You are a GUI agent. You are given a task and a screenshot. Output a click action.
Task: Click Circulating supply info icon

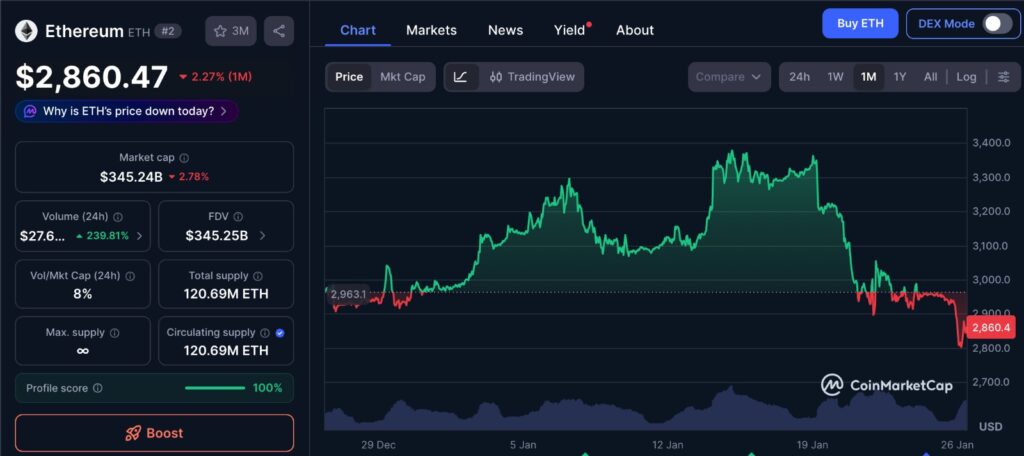265,333
